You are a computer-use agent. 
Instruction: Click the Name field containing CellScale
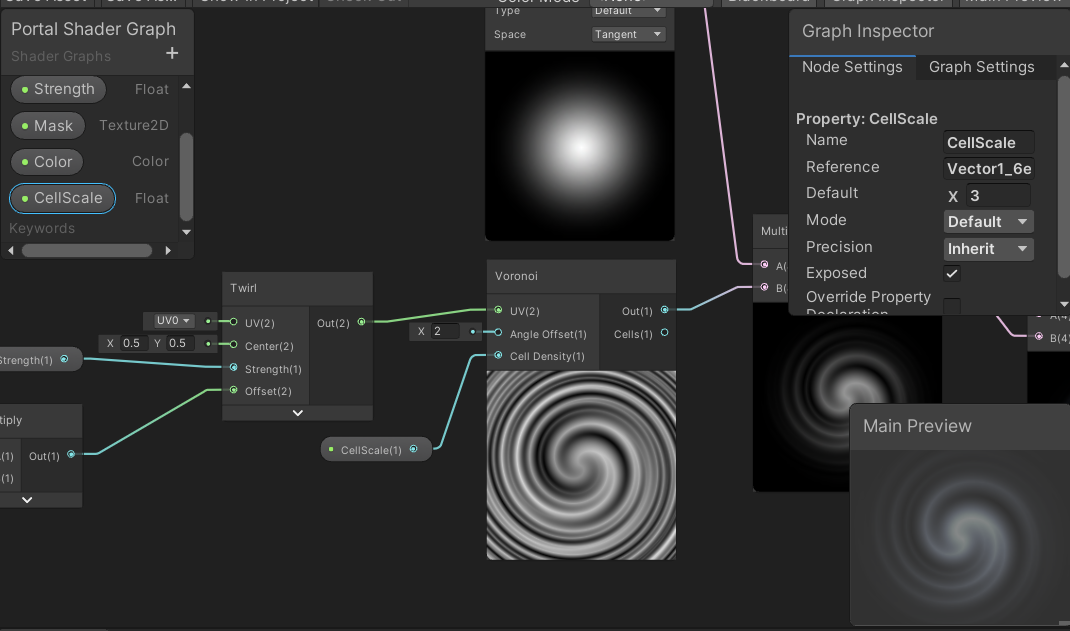point(988,143)
